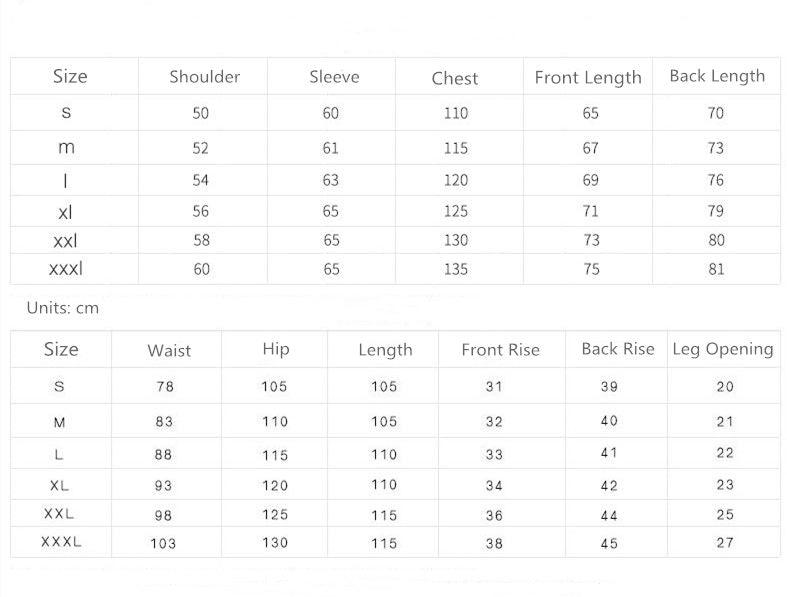The image size is (787, 597).
Task: Click hip value 130 in the bottom table
Action: 275,543
